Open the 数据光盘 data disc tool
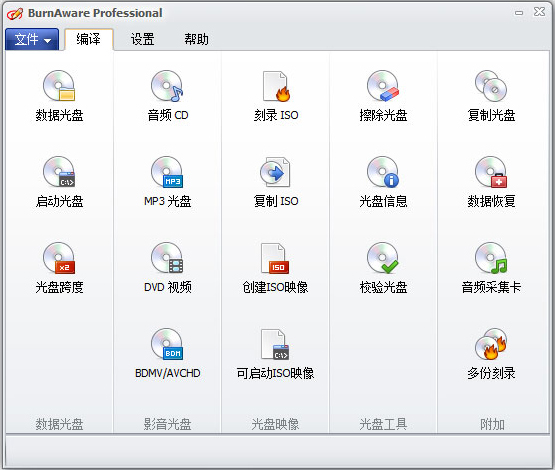Screen dimensions: 555x470 click(x=59, y=96)
